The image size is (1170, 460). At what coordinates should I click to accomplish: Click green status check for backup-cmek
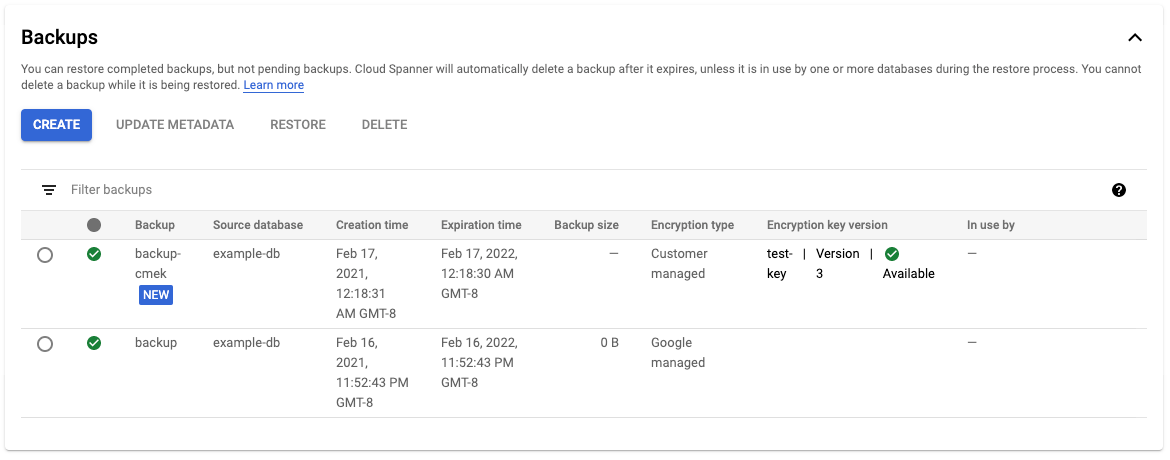tap(94, 254)
